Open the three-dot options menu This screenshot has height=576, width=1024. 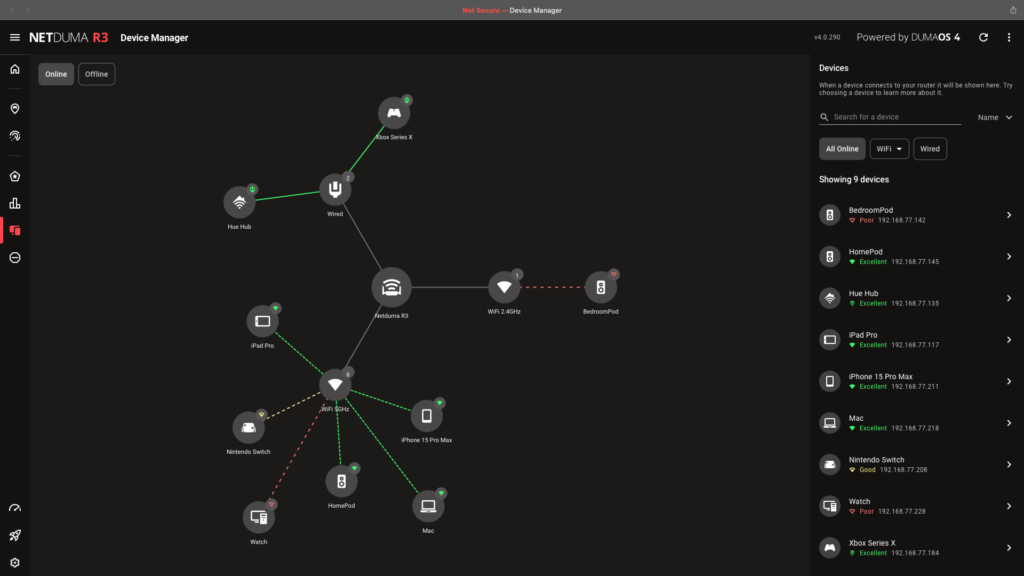[1008, 37]
